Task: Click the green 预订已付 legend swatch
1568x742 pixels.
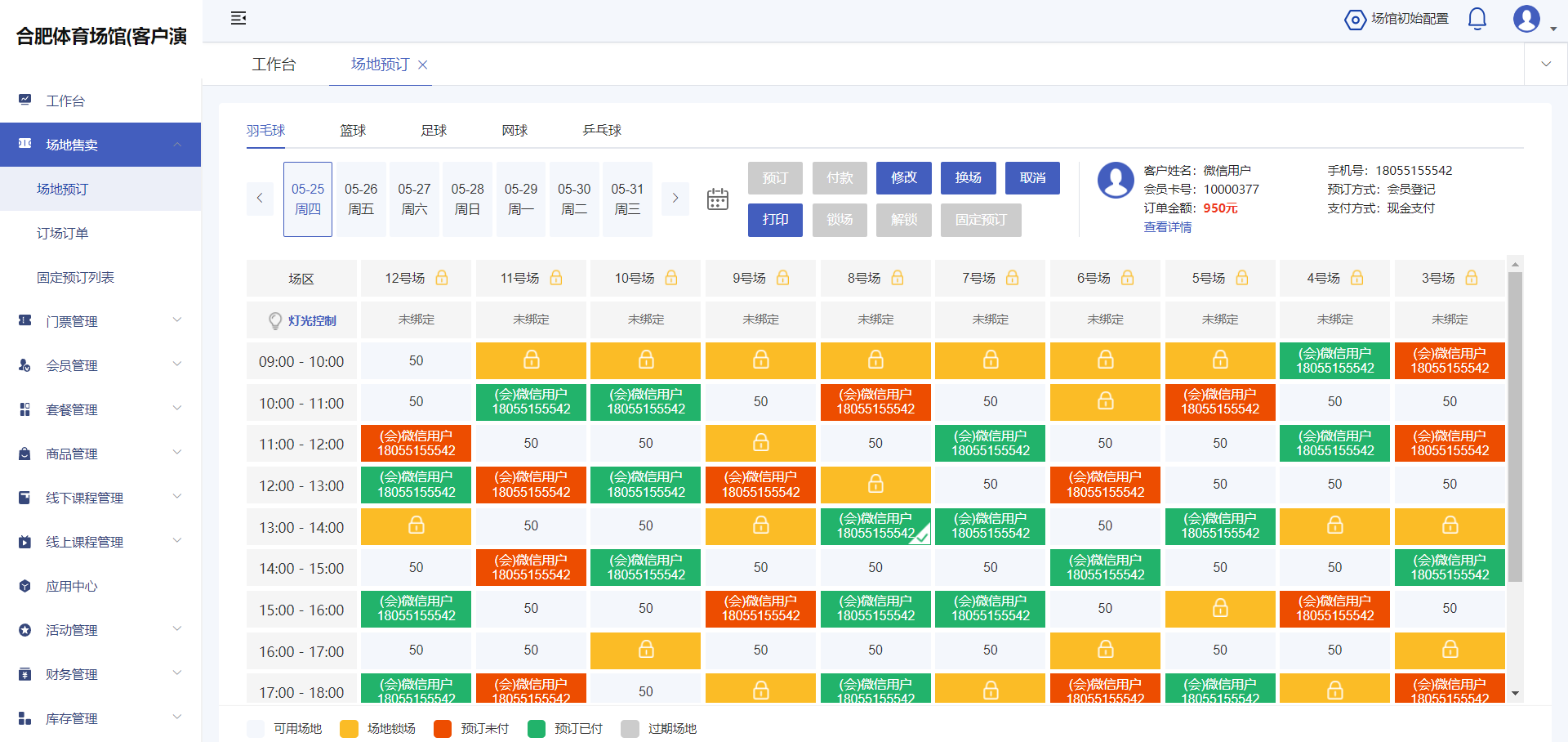Action: (x=537, y=728)
